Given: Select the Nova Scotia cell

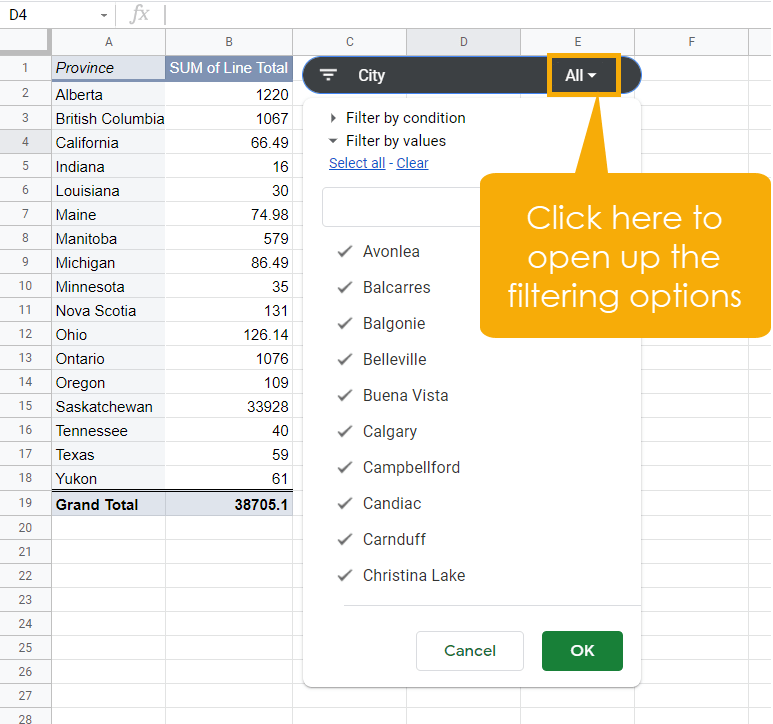Looking at the screenshot, I should coord(108,310).
